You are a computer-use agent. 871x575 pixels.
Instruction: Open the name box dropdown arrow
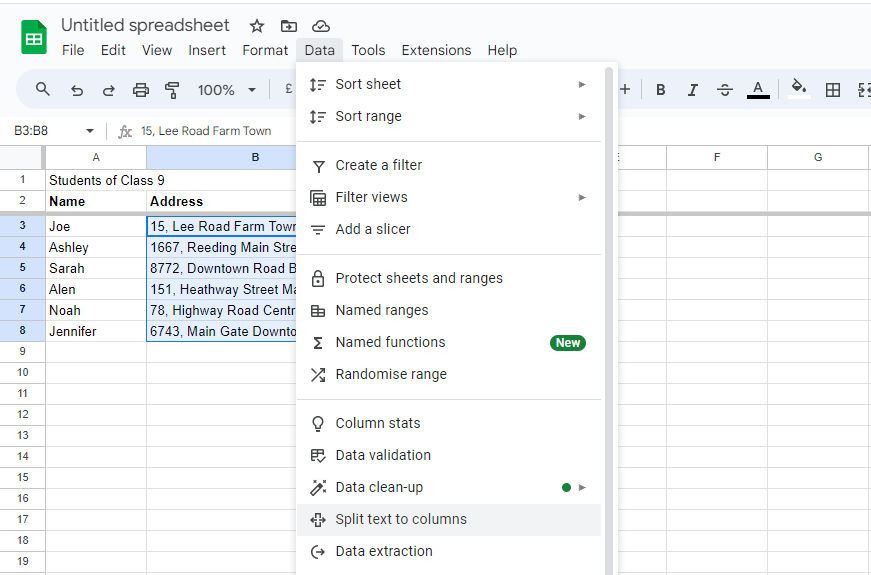click(90, 131)
